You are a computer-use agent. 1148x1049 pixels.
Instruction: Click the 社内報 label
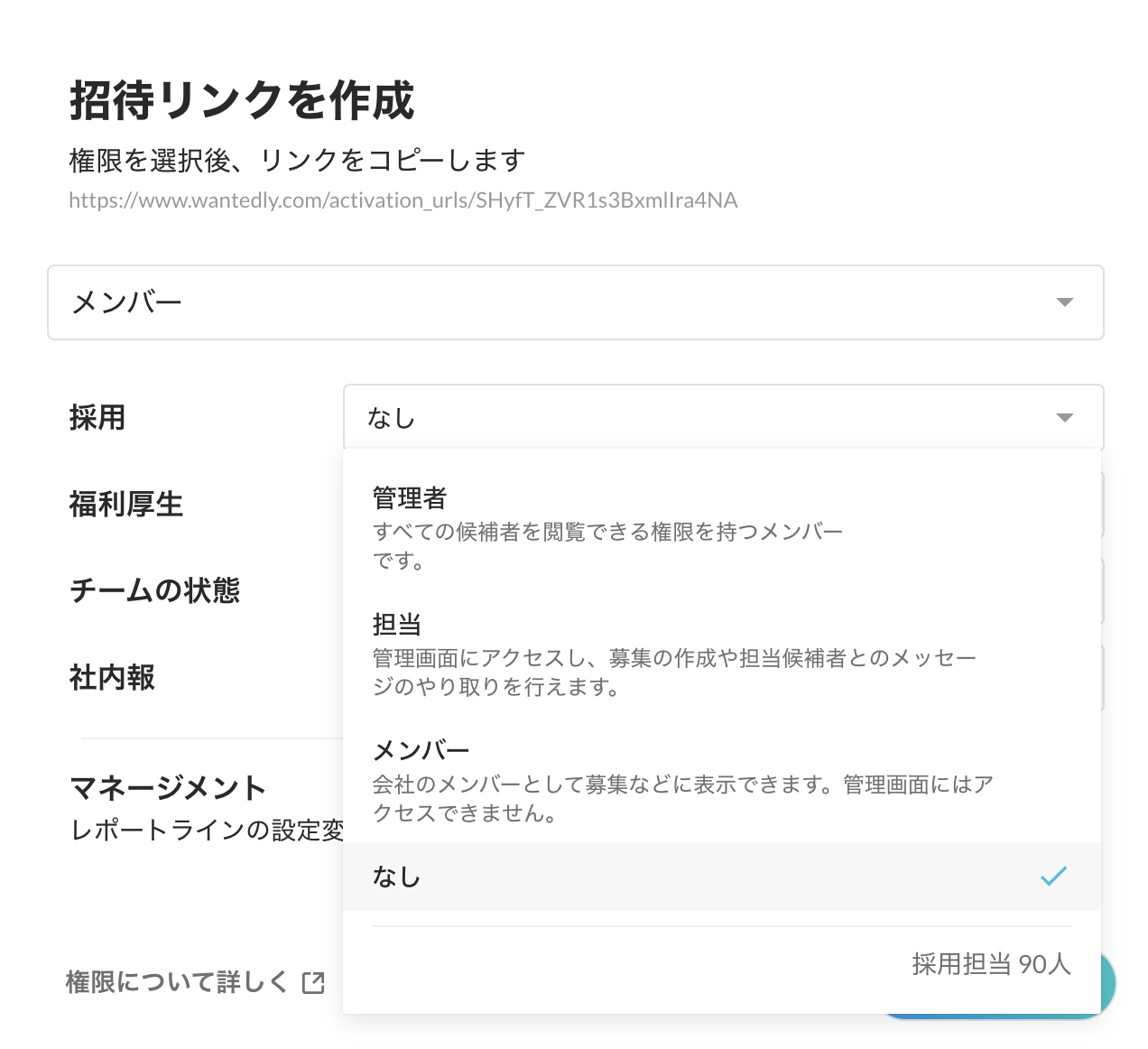(x=112, y=677)
